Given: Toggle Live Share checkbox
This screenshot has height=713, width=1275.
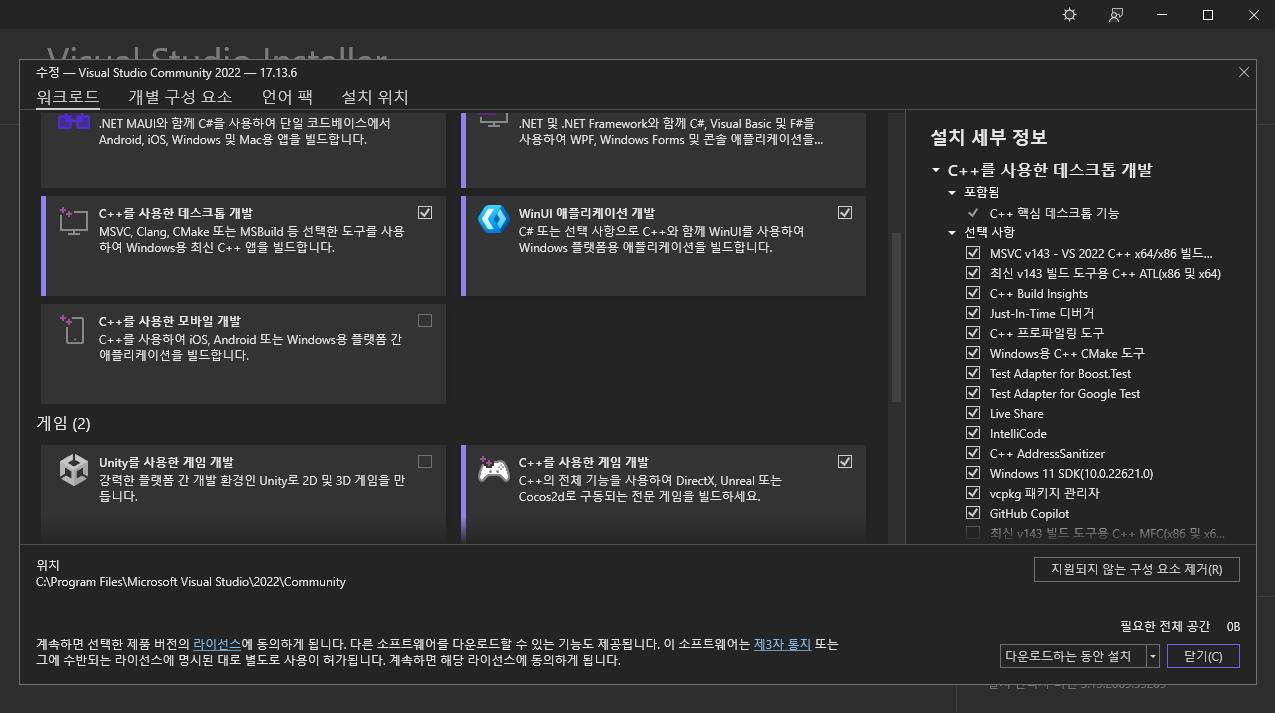Looking at the screenshot, I should pyautogui.click(x=973, y=413).
